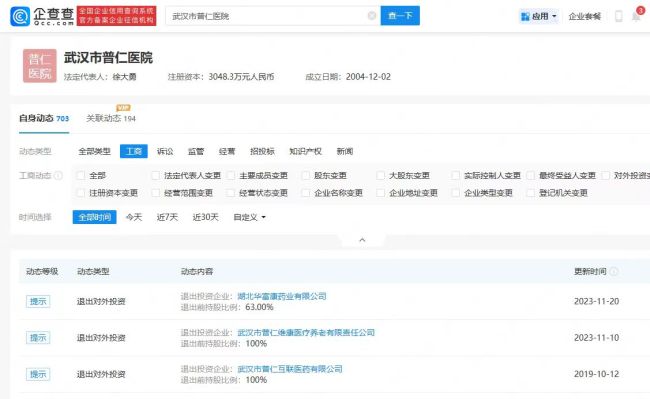
Task: Click the 动态内容 column header
Action: pyautogui.click(x=197, y=271)
